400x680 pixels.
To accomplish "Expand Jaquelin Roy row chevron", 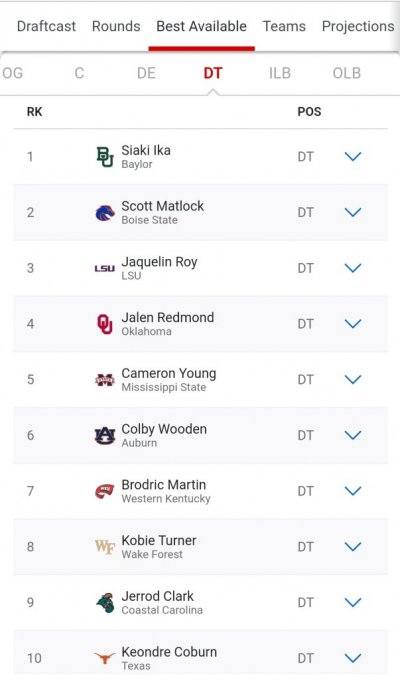I will (353, 268).
